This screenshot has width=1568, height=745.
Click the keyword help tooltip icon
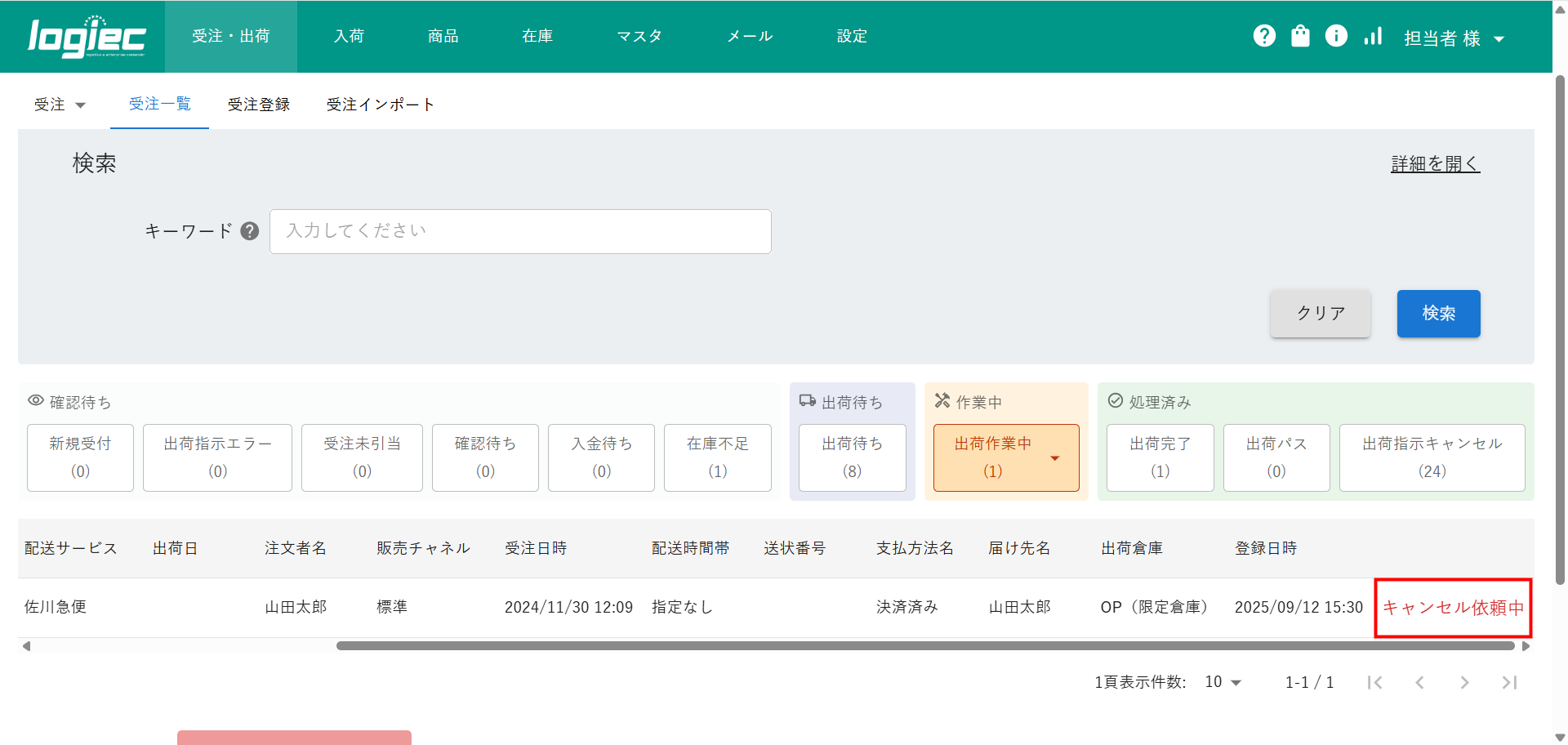click(250, 231)
